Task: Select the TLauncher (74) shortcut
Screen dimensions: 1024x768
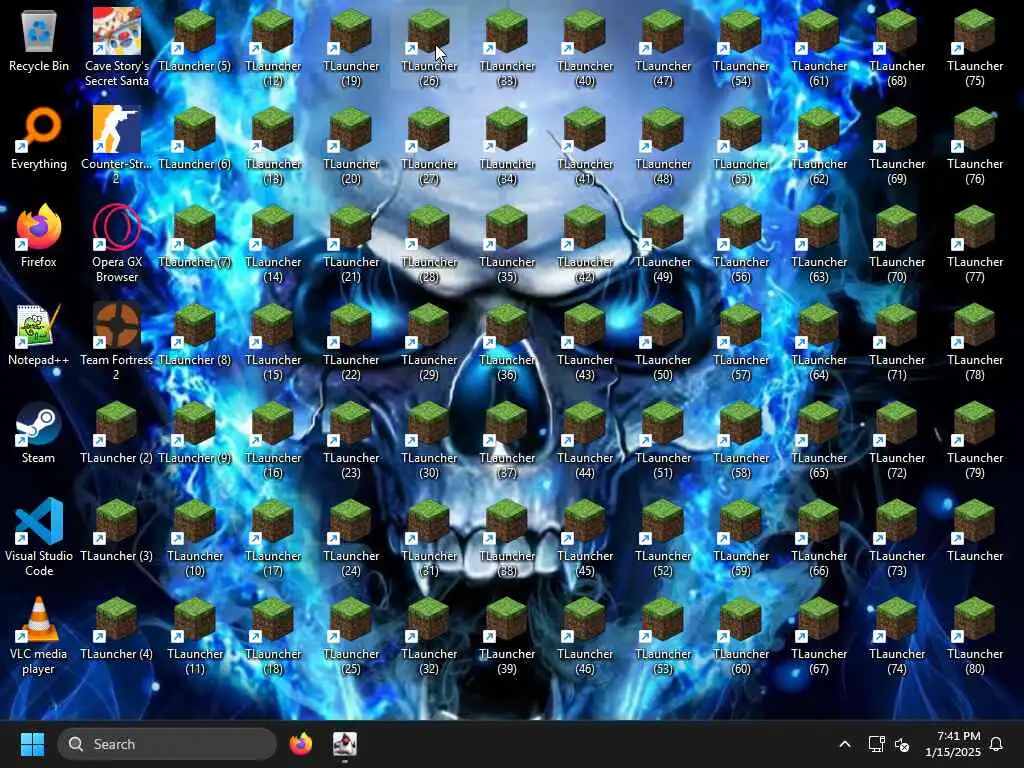Action: [x=897, y=635]
